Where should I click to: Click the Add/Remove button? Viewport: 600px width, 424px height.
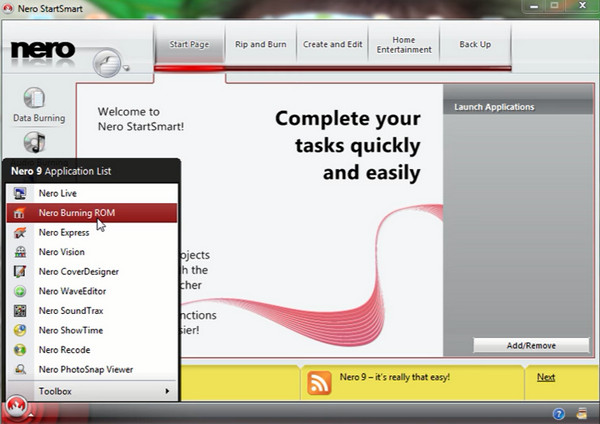click(x=531, y=346)
